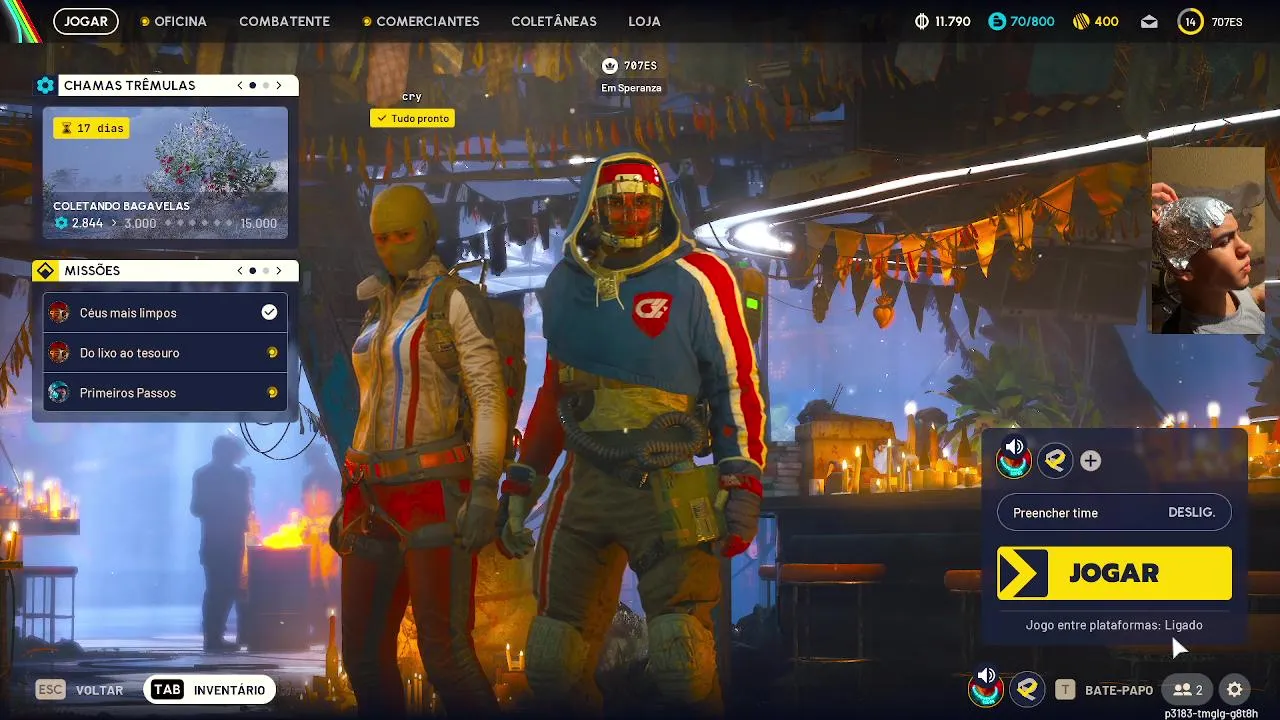Open the LOJA tab
The height and width of the screenshot is (720, 1280).
pos(644,21)
